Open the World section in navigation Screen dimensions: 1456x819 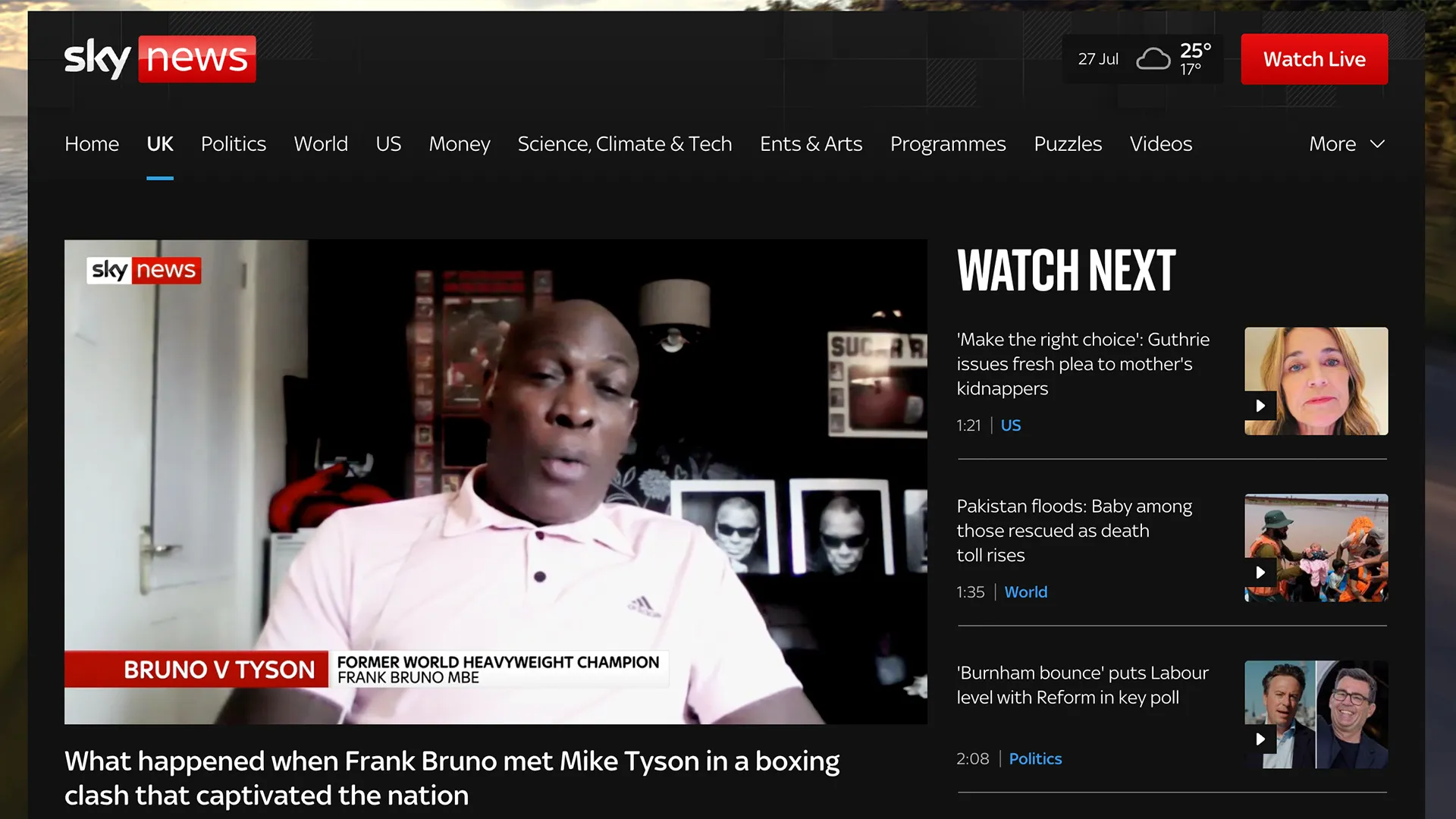321,144
